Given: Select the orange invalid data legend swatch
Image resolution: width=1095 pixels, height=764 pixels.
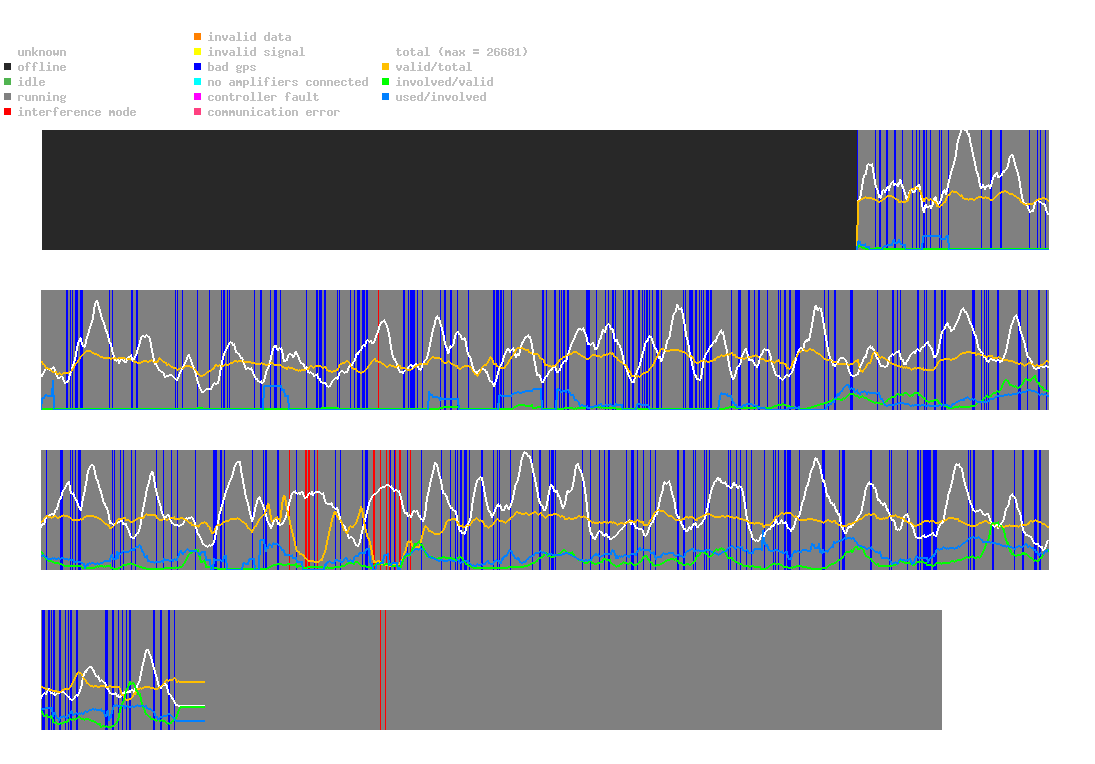Looking at the screenshot, I should coord(198,37).
